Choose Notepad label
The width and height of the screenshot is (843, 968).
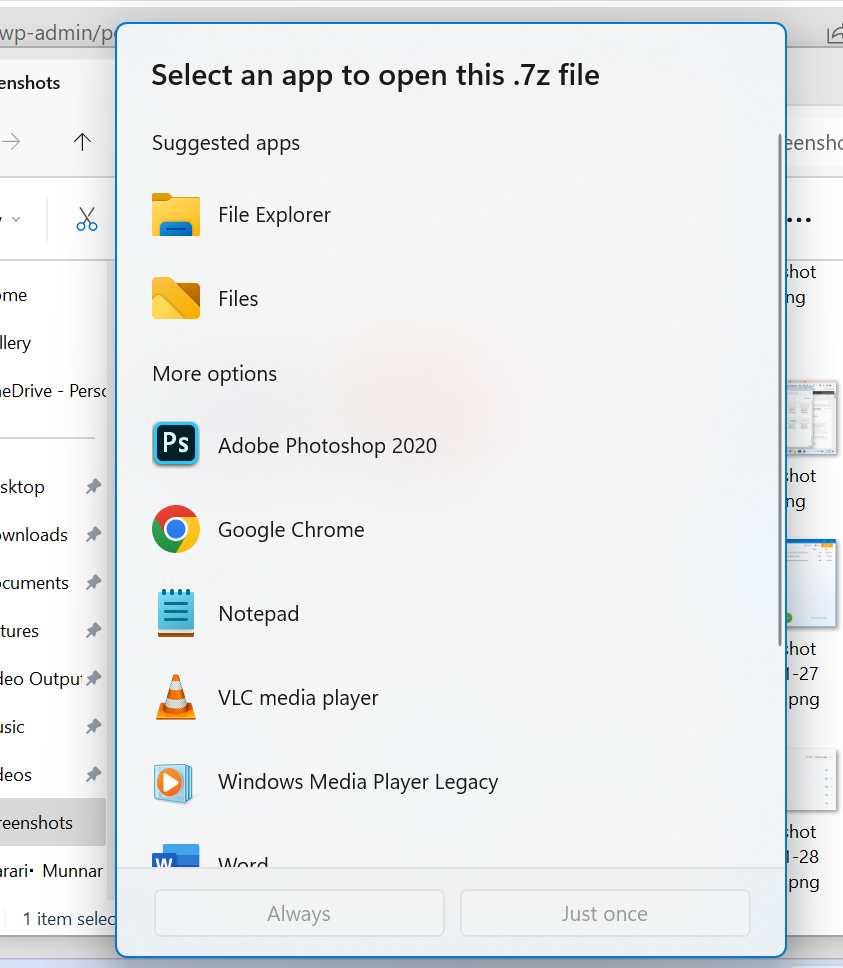tap(259, 614)
